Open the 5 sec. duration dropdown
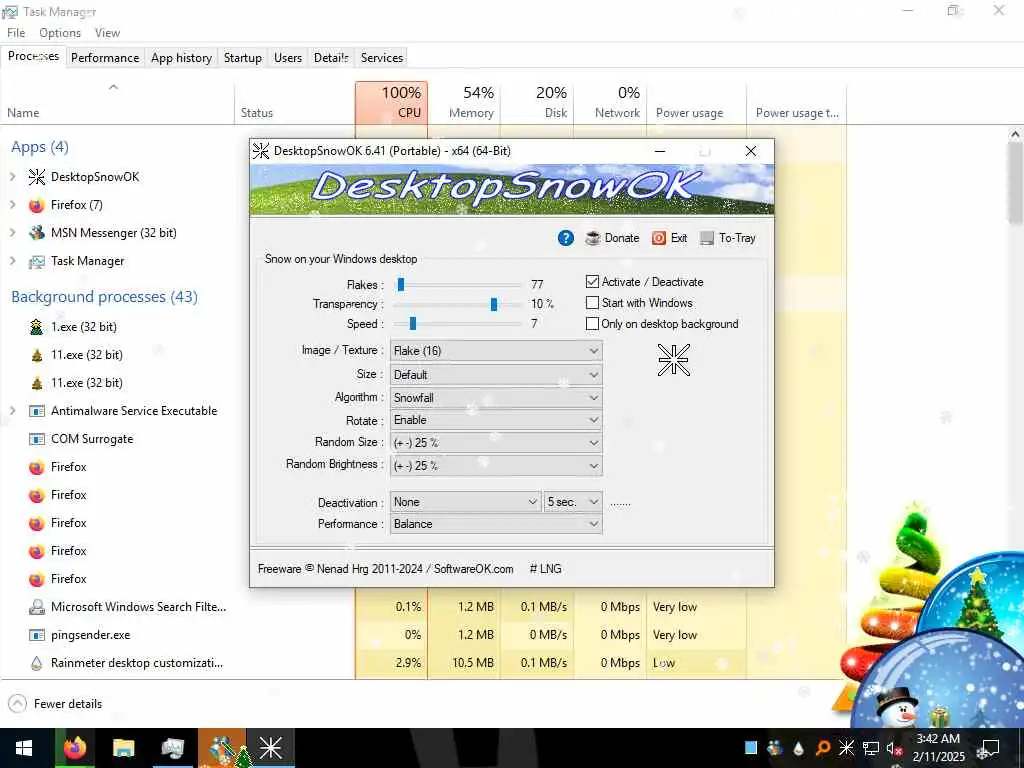 [x=573, y=502]
